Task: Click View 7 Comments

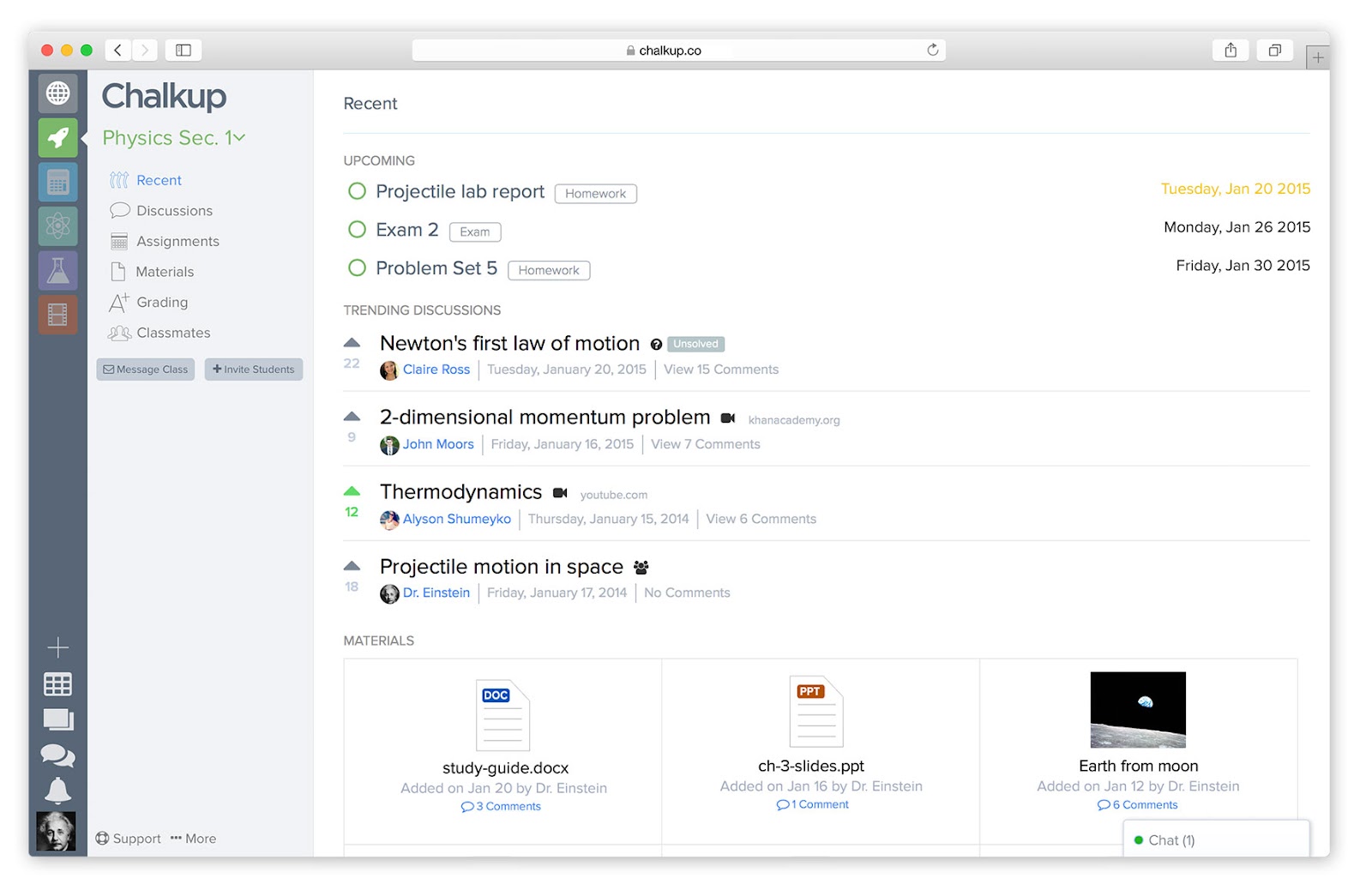Action: pos(706,444)
